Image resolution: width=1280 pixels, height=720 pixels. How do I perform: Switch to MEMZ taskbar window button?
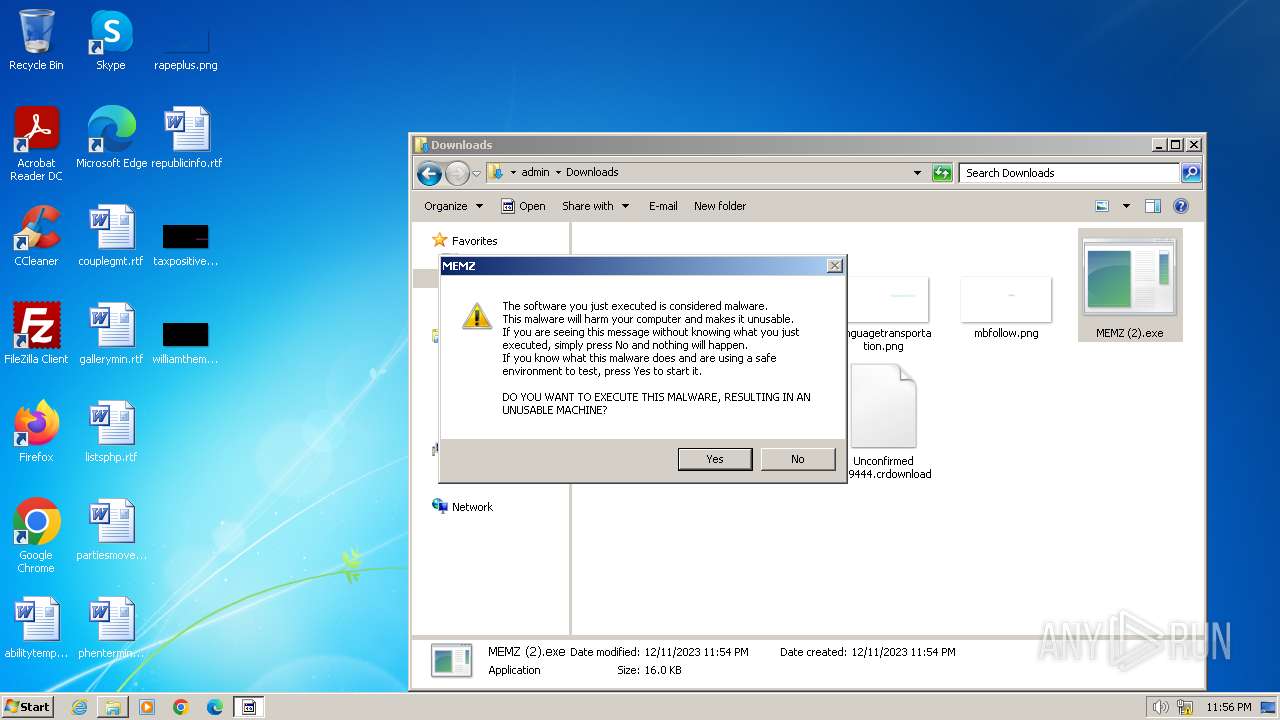[x=249, y=707]
